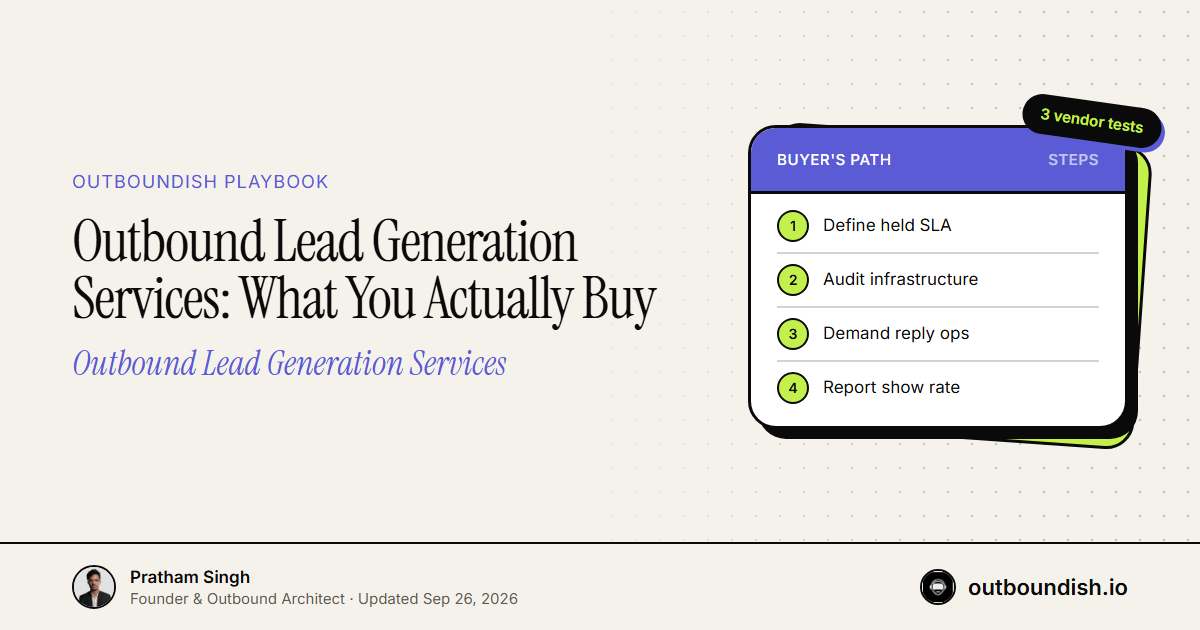Click step number 2 circle

tap(793, 280)
